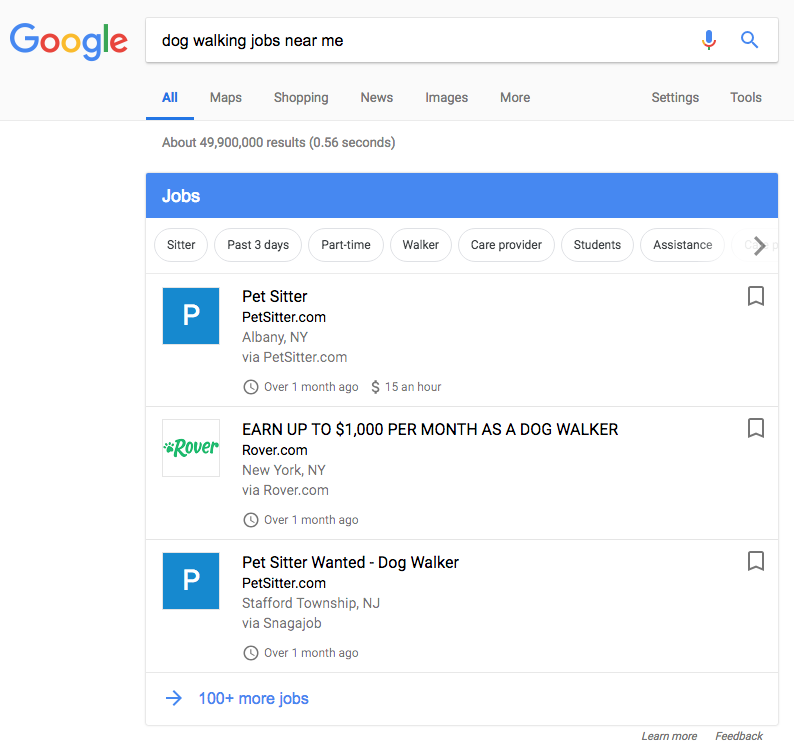
Task: Click arrow icon beside 100+ more jobs
Action: [x=174, y=698]
